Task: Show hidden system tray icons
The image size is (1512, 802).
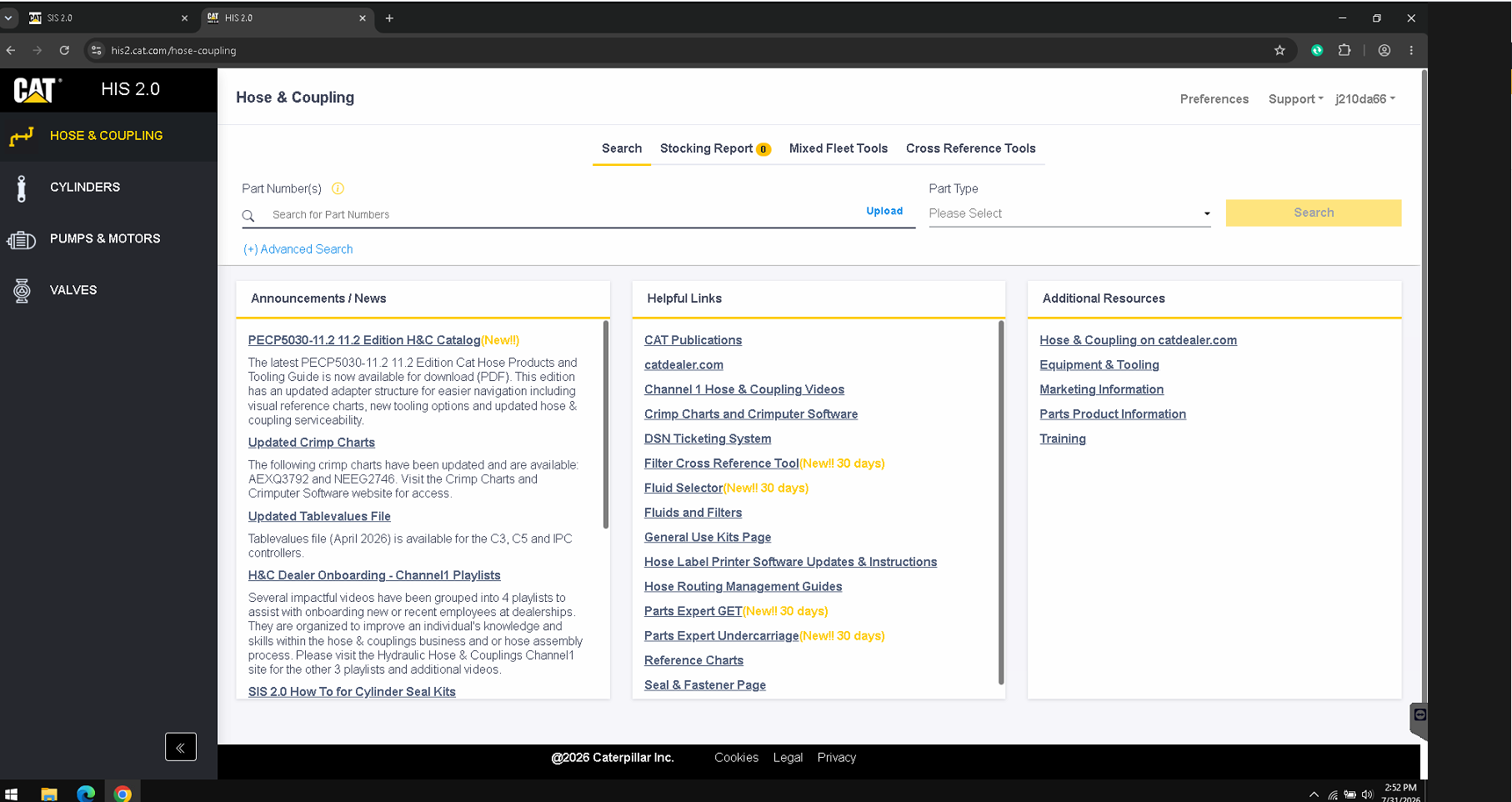Action: [1314, 794]
